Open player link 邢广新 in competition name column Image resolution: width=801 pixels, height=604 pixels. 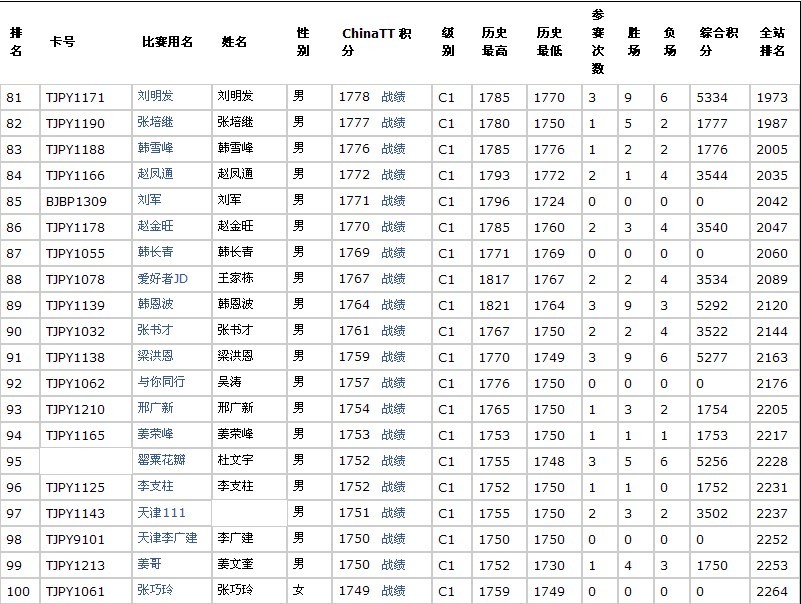tap(155, 408)
